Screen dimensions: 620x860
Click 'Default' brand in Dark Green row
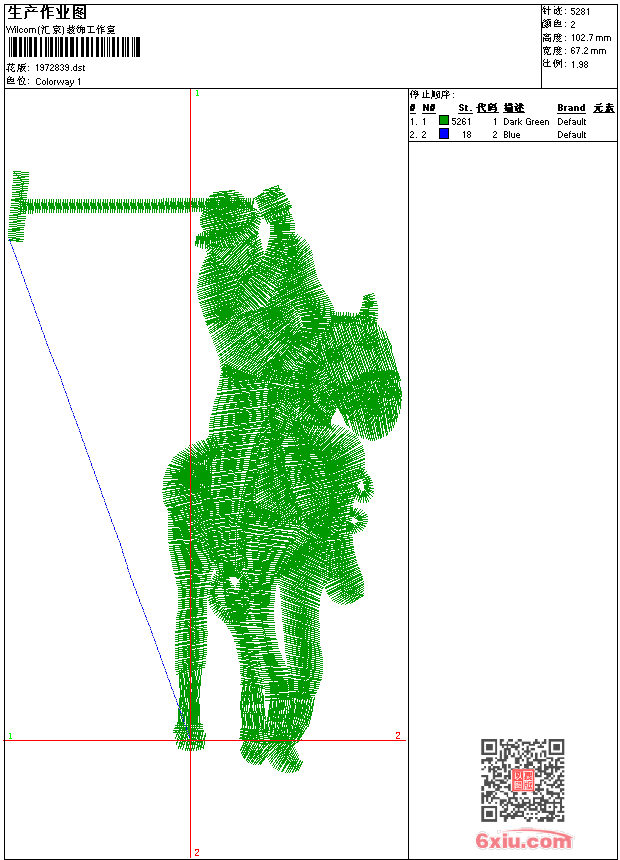572,122
